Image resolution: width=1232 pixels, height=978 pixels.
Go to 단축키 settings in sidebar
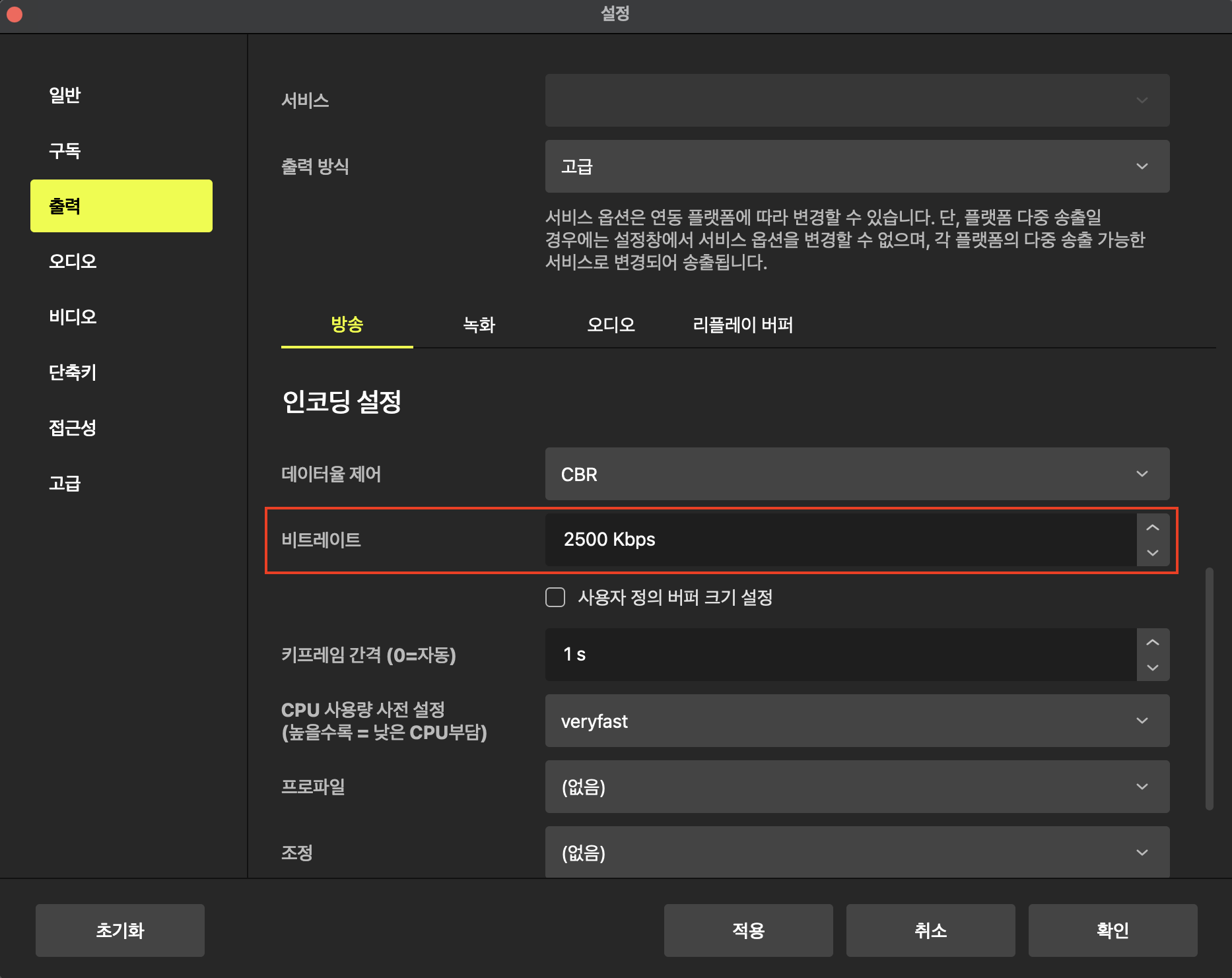point(73,372)
